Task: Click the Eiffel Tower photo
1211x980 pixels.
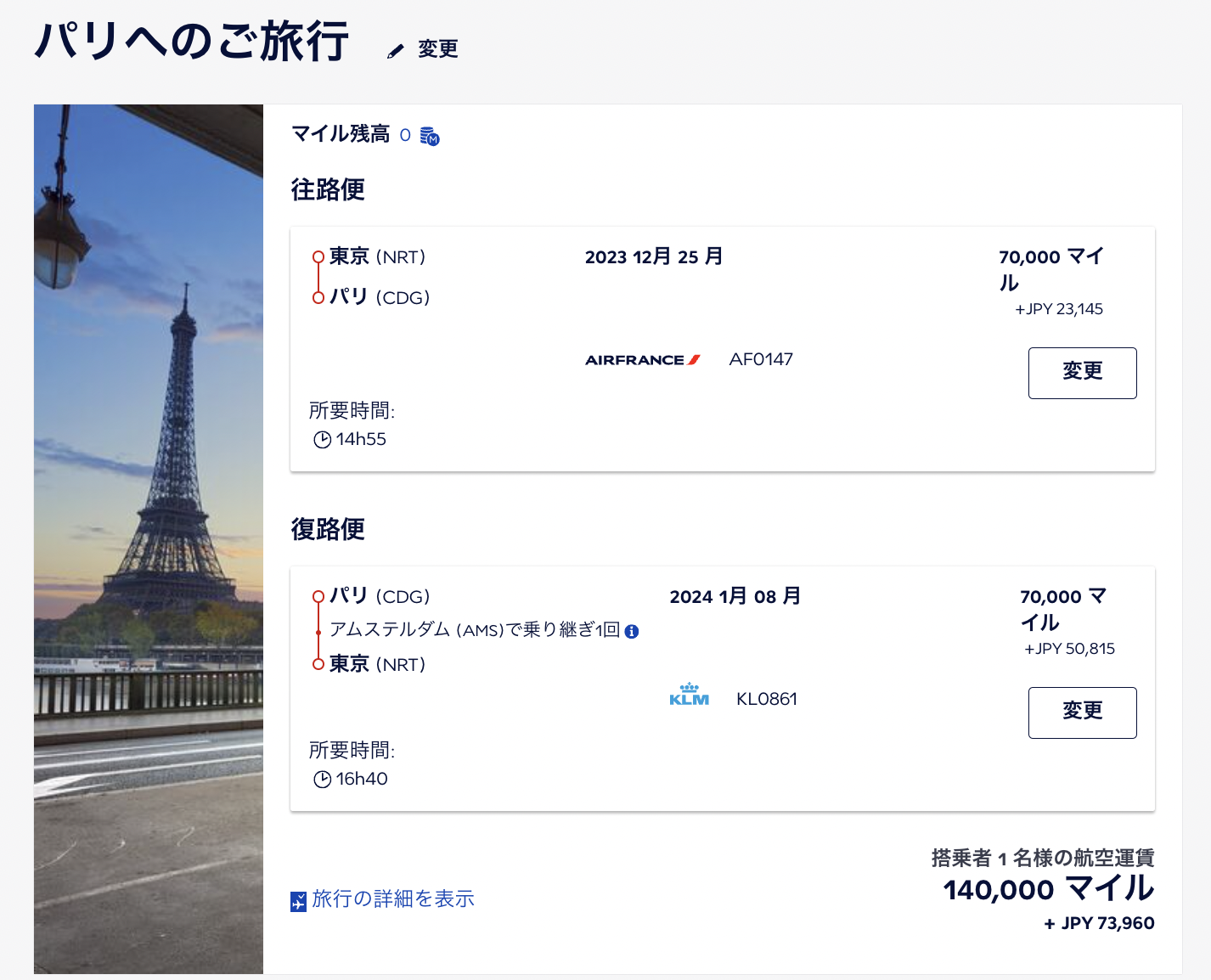Action: (x=149, y=538)
